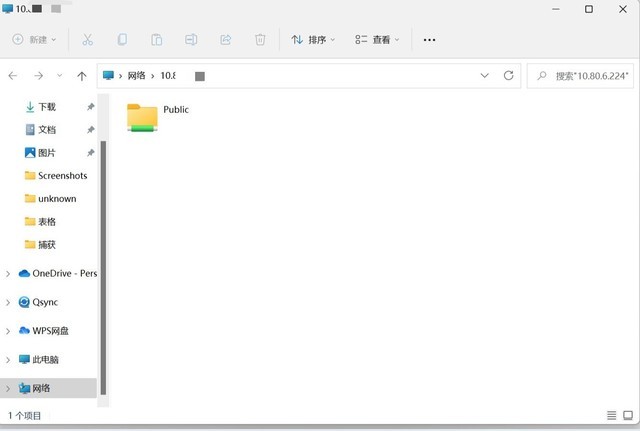Expand the WPS网盘 tree node
This screenshot has height=431, width=640.
click(x=8, y=331)
